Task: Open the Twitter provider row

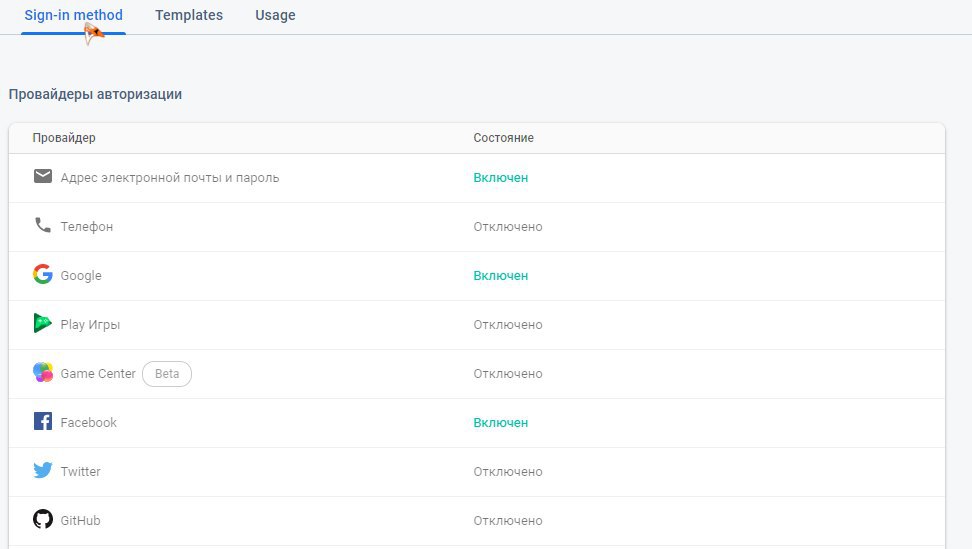Action: click(x=477, y=472)
